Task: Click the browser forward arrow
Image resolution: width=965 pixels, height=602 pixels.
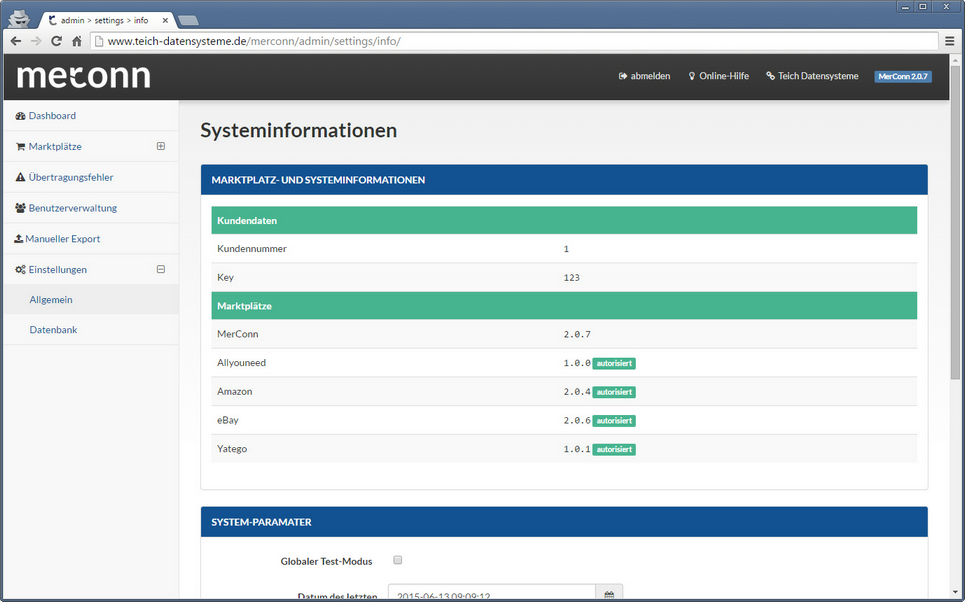Action: [x=36, y=41]
